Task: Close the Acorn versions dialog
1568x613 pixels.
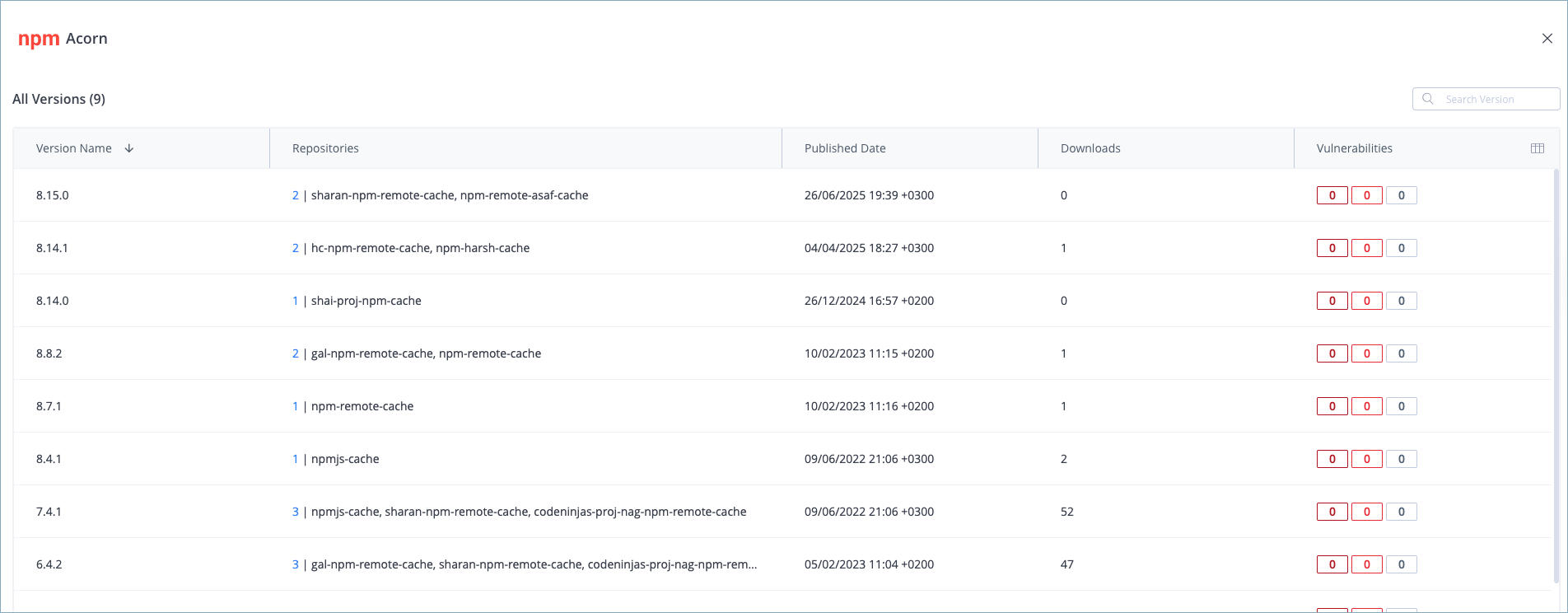Action: pyautogui.click(x=1547, y=39)
